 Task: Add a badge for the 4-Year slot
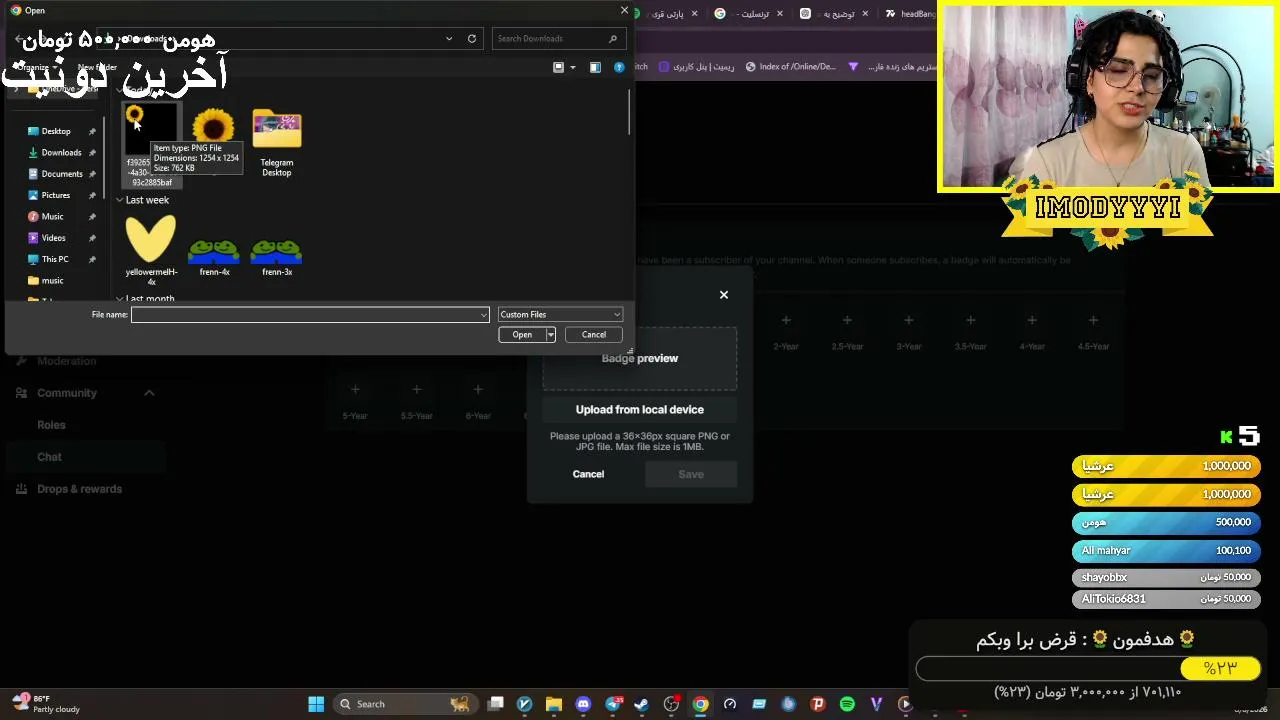1032,320
